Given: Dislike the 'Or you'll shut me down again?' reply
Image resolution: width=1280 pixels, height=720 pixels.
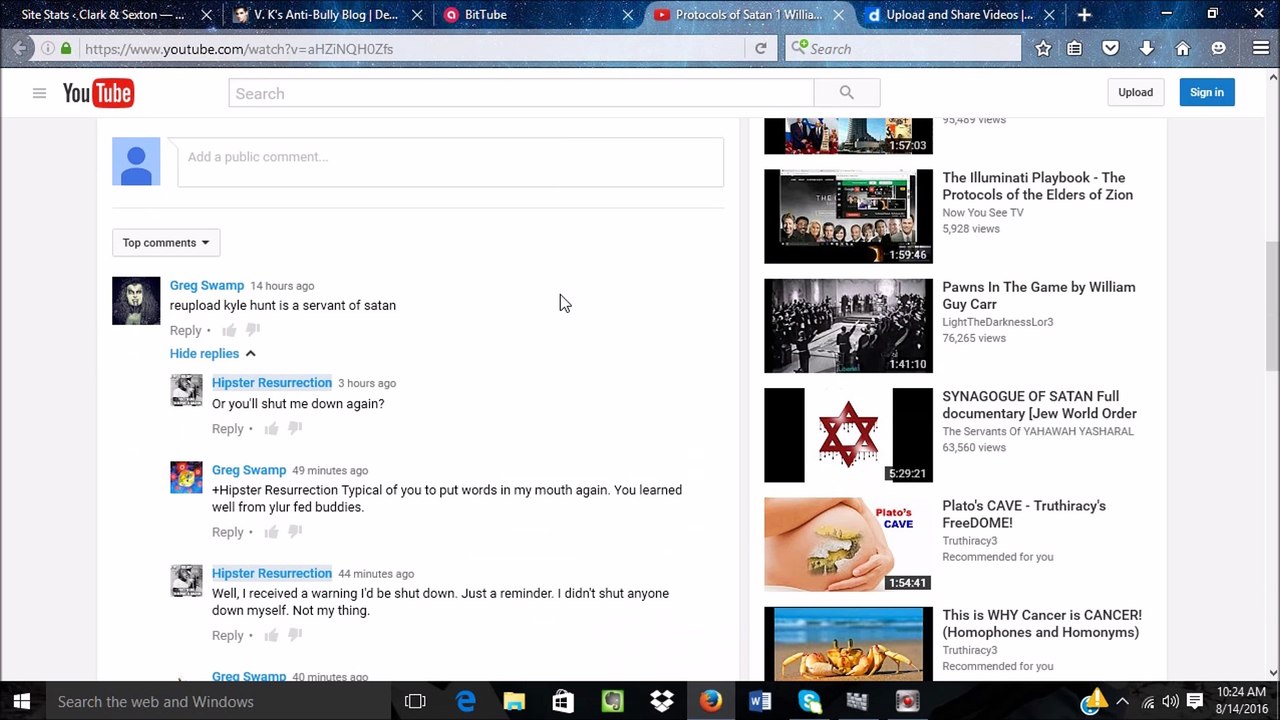Looking at the screenshot, I should coord(295,428).
